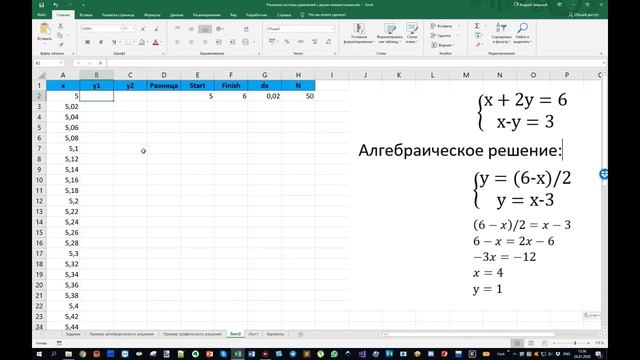This screenshot has width=640, height=360.
Task: Click the Insert Function fx icon
Action: (x=100, y=63)
